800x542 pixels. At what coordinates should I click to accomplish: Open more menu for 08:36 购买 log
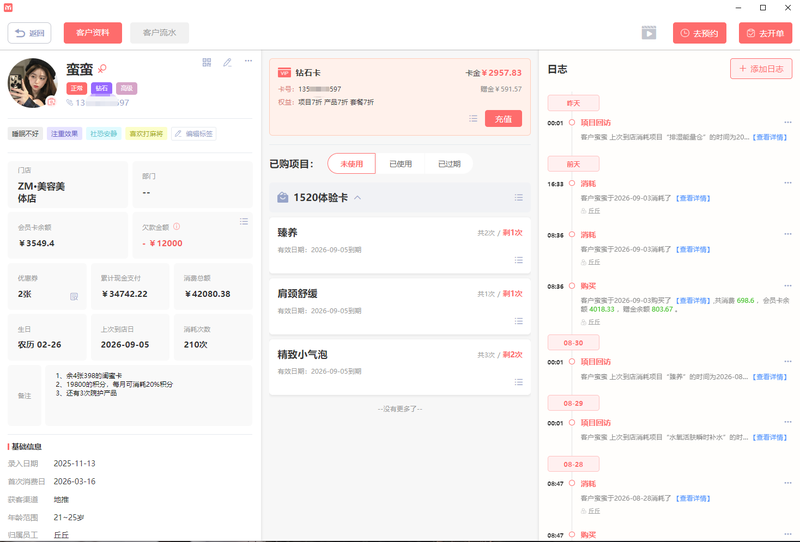(788, 286)
